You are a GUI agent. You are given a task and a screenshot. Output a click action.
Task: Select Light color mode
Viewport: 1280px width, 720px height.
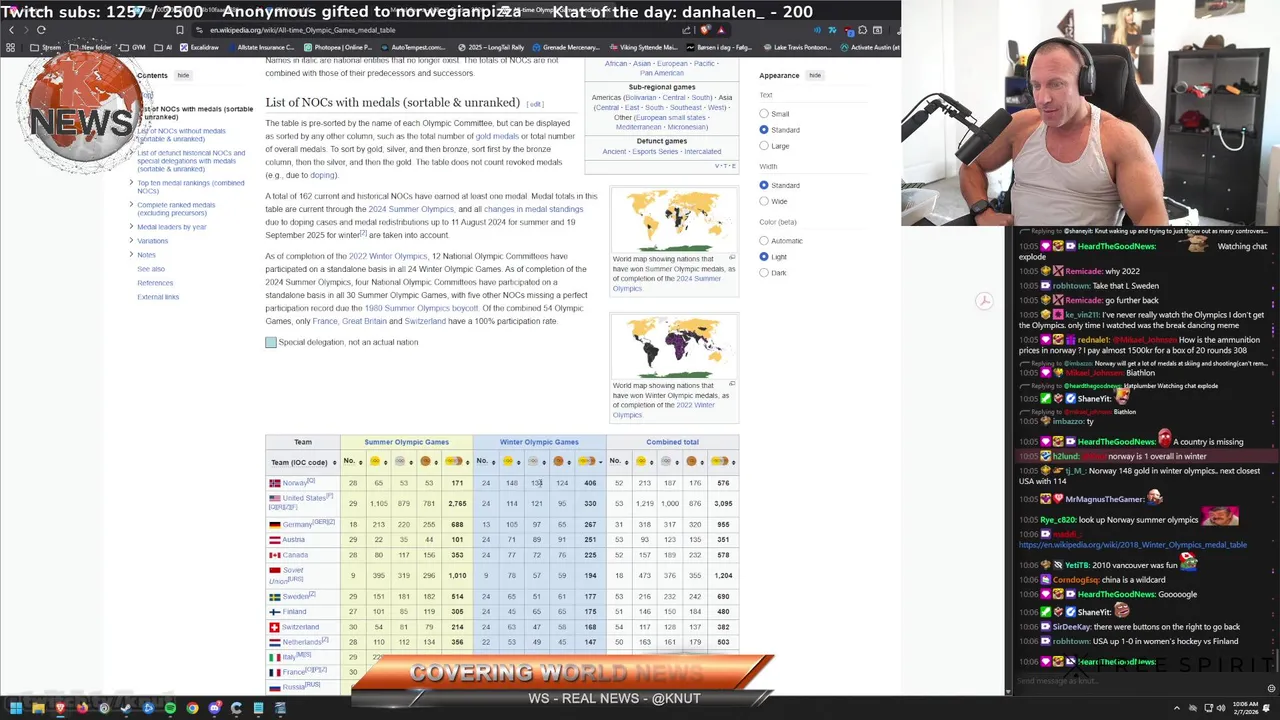764,257
